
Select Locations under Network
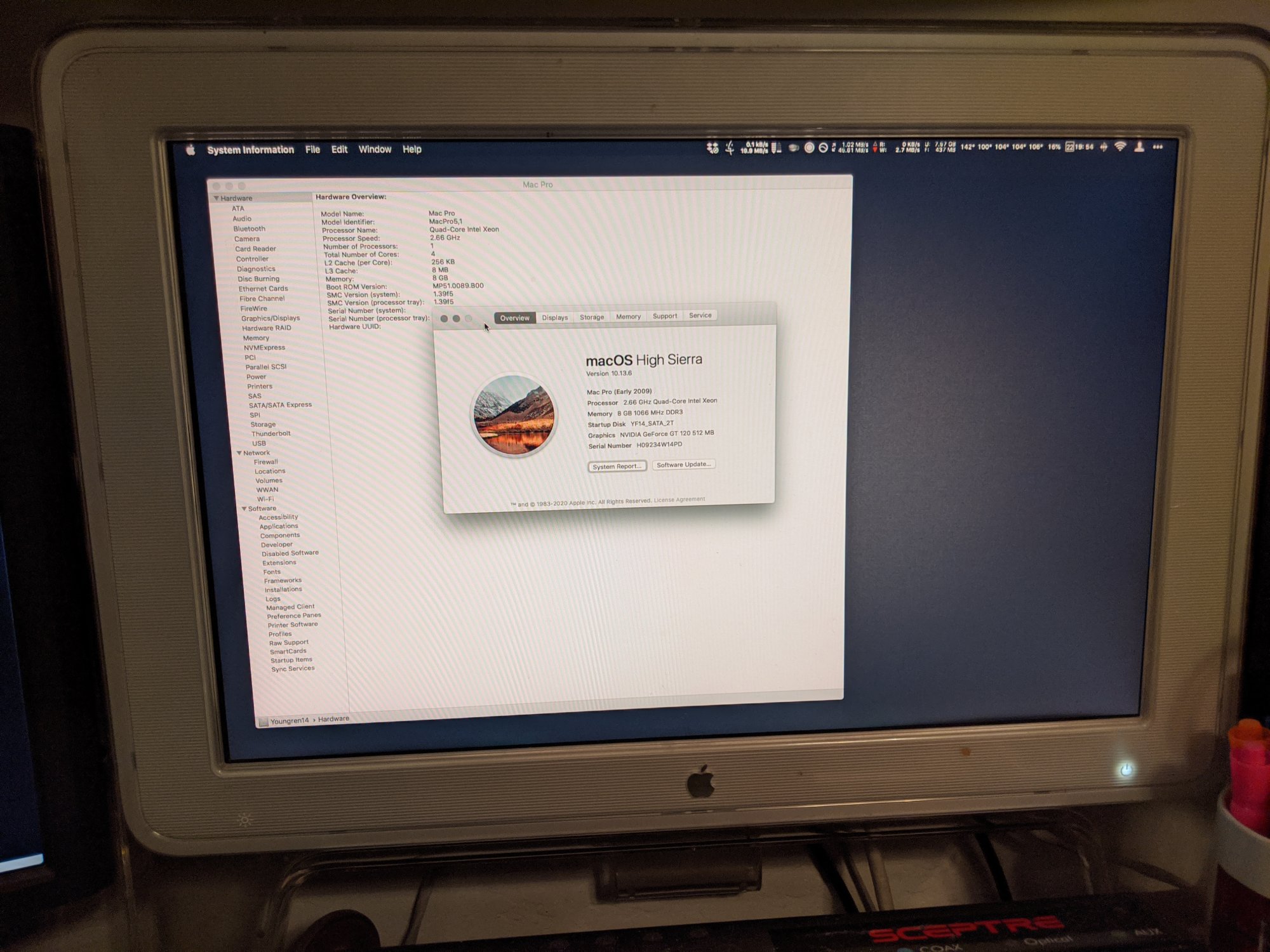(x=270, y=471)
